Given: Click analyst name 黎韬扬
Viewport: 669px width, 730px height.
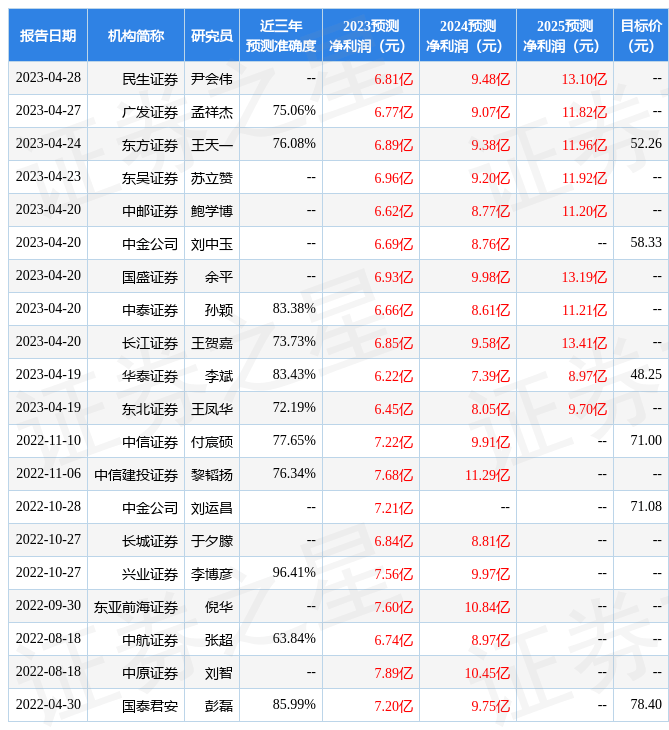Looking at the screenshot, I should [x=212, y=475].
